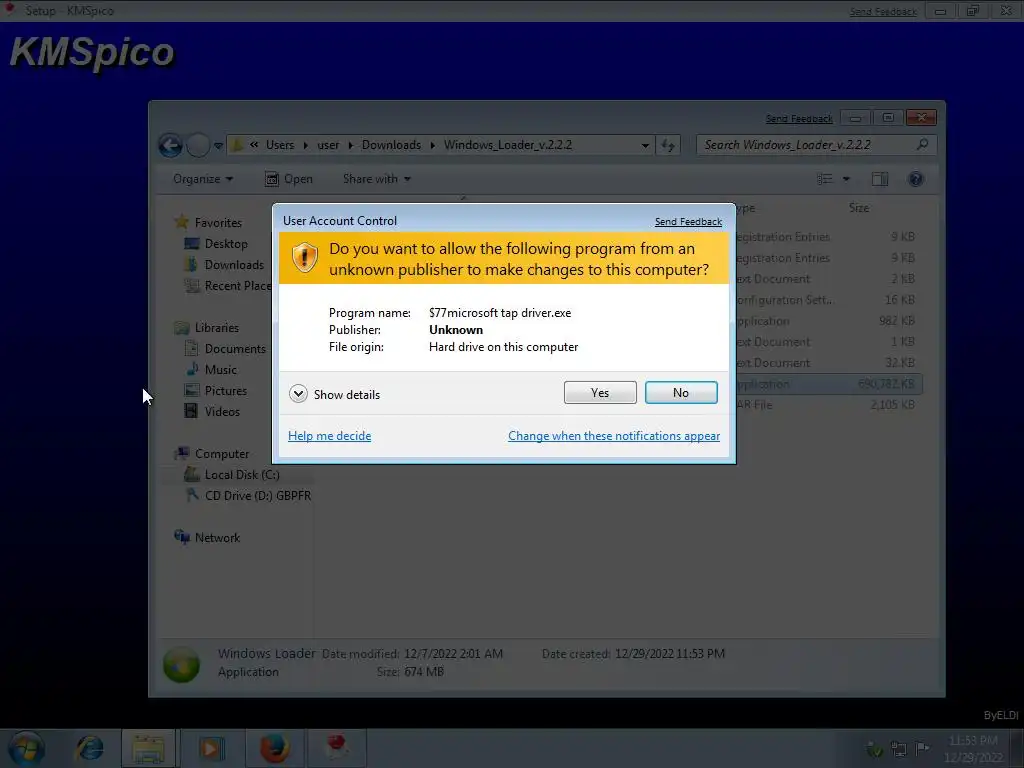Select Videos library
The image size is (1024, 768).
pyautogui.click(x=222, y=411)
